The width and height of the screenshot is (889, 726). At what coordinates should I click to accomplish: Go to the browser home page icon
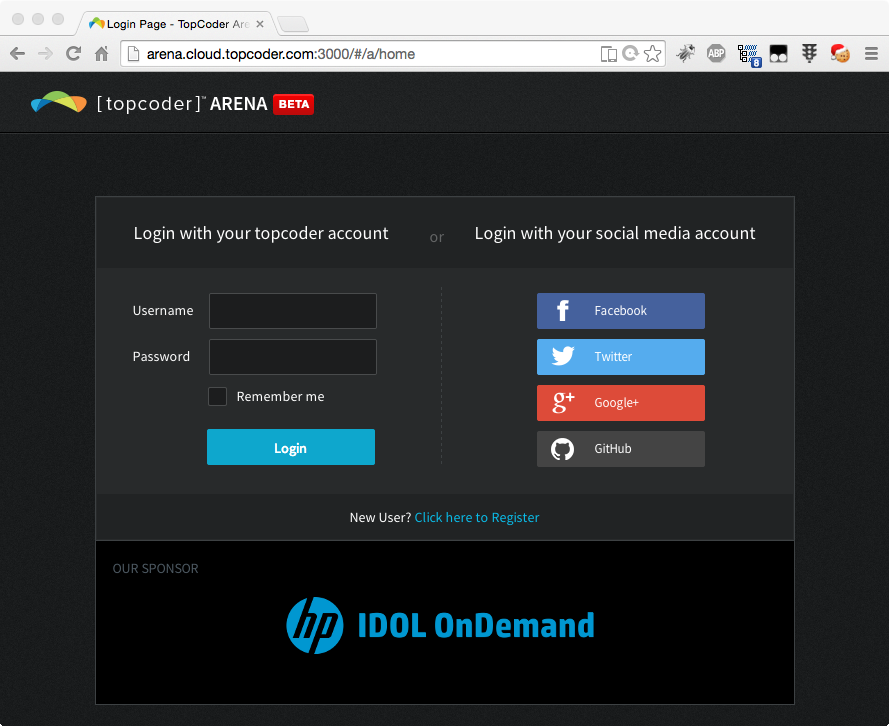click(x=101, y=54)
